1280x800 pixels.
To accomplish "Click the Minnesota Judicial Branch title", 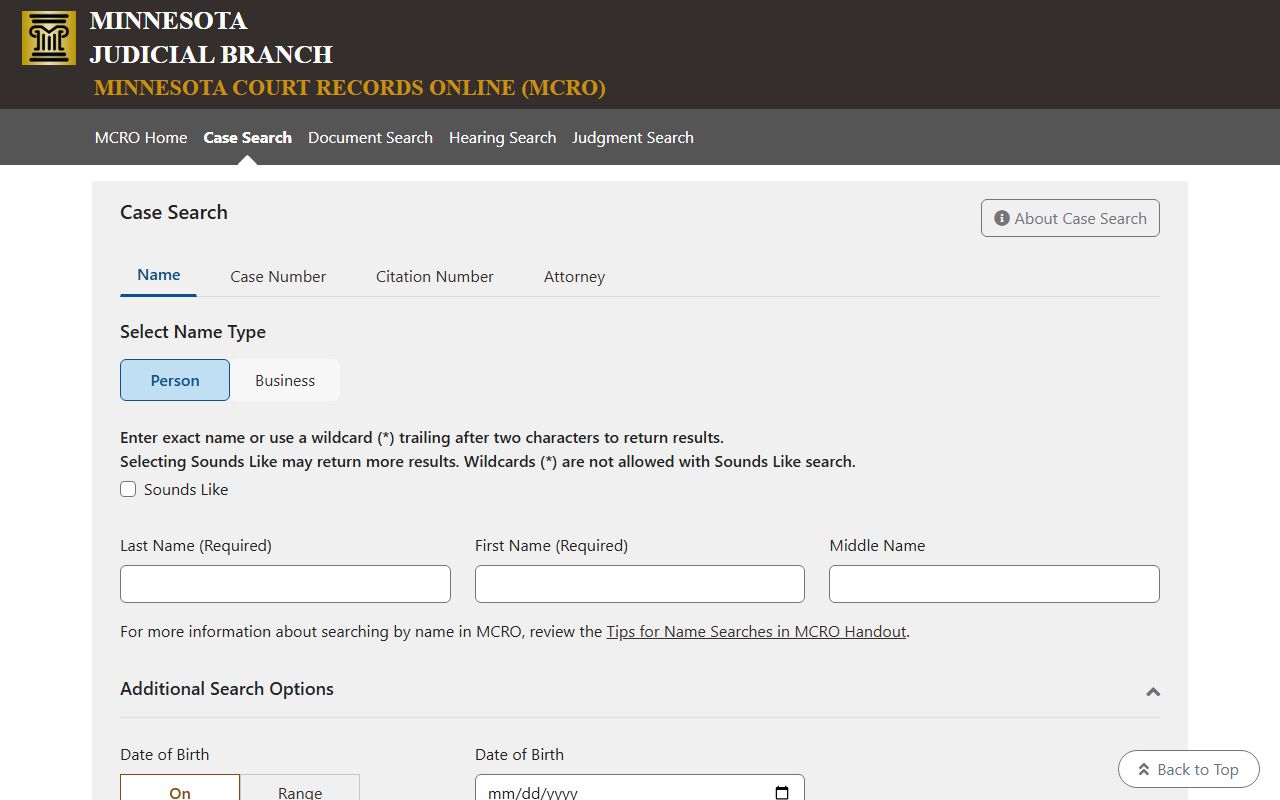I will [x=211, y=37].
